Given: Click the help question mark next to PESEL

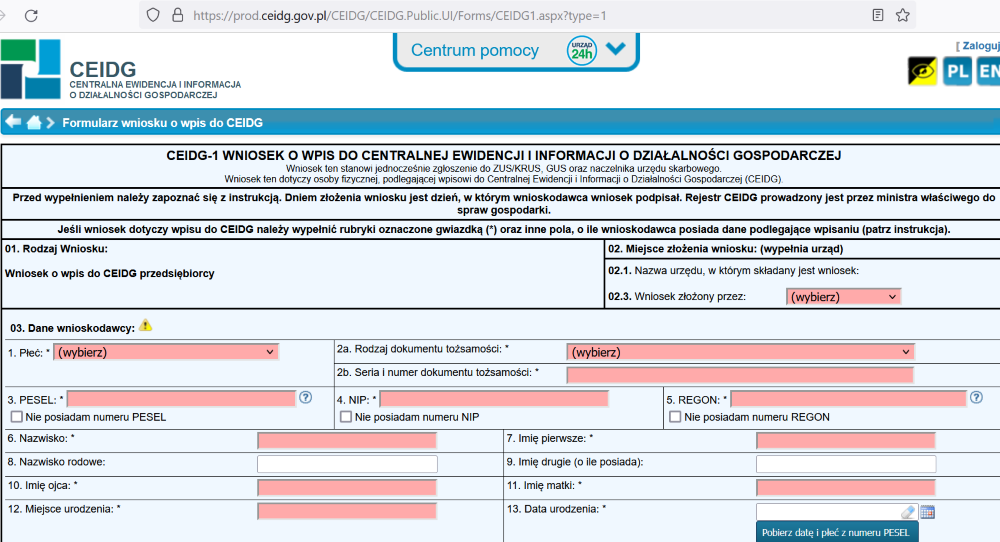Looking at the screenshot, I should tap(305, 398).
